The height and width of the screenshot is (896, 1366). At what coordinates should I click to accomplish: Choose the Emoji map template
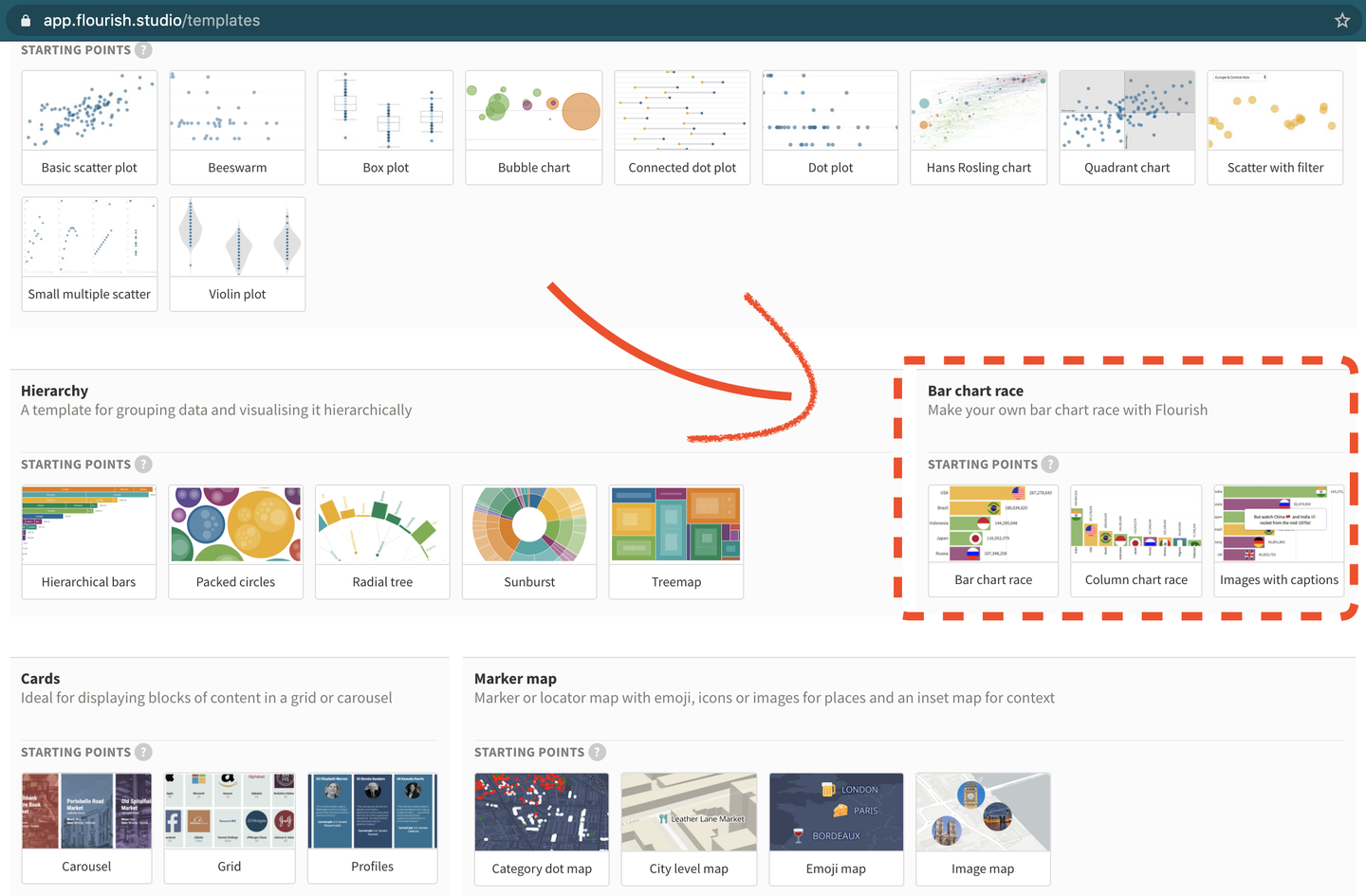836,830
